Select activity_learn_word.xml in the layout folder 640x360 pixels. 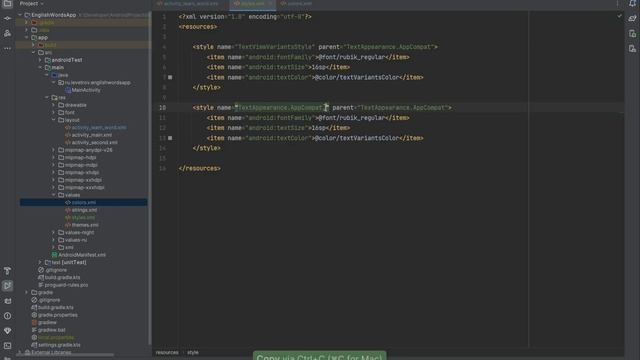[99, 128]
